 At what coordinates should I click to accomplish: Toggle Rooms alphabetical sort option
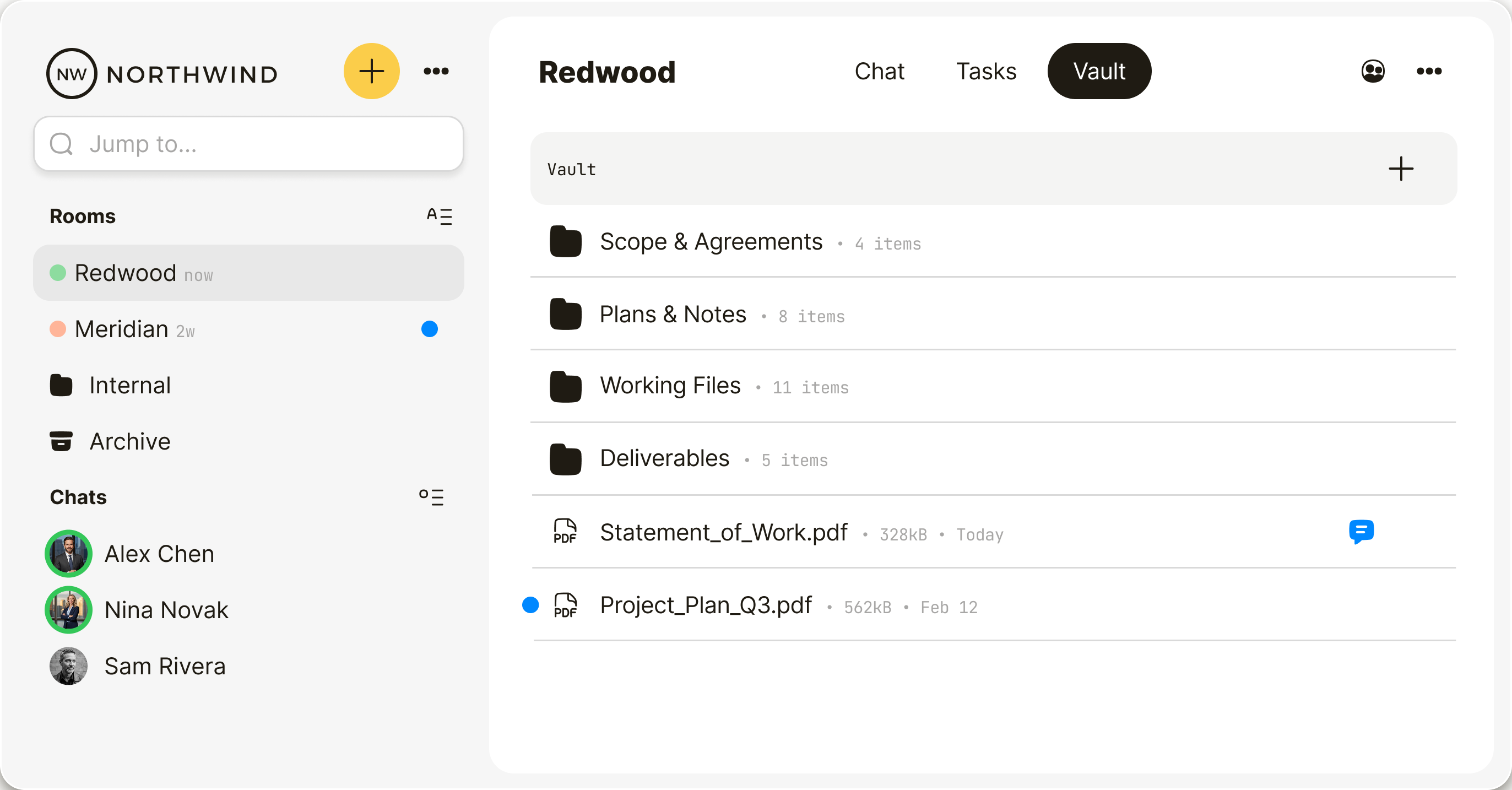(439, 216)
